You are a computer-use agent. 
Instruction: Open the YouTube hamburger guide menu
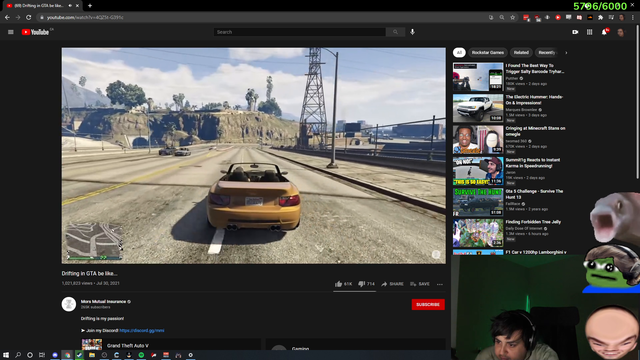11,32
